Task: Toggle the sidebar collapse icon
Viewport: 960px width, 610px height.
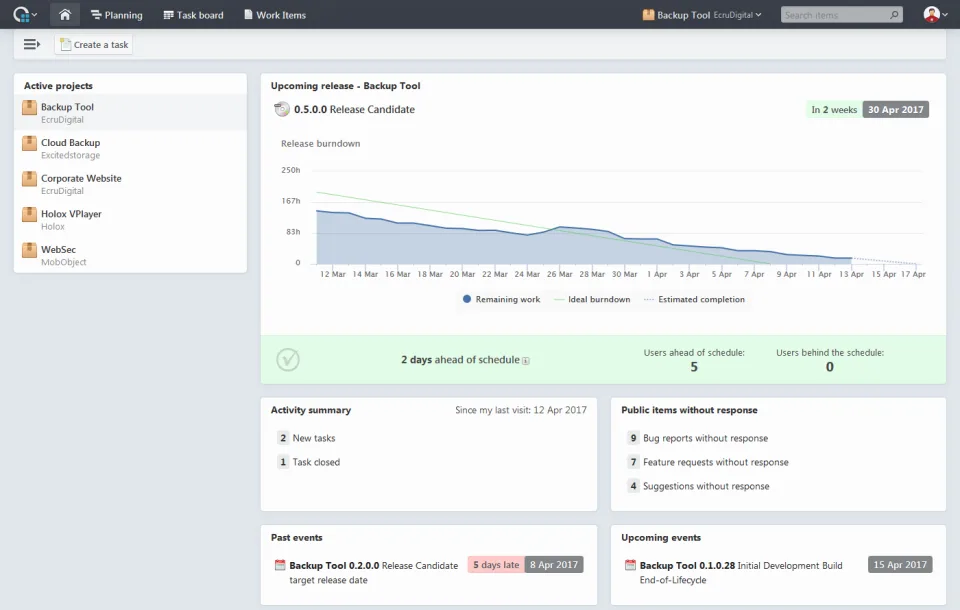Action: (x=32, y=44)
